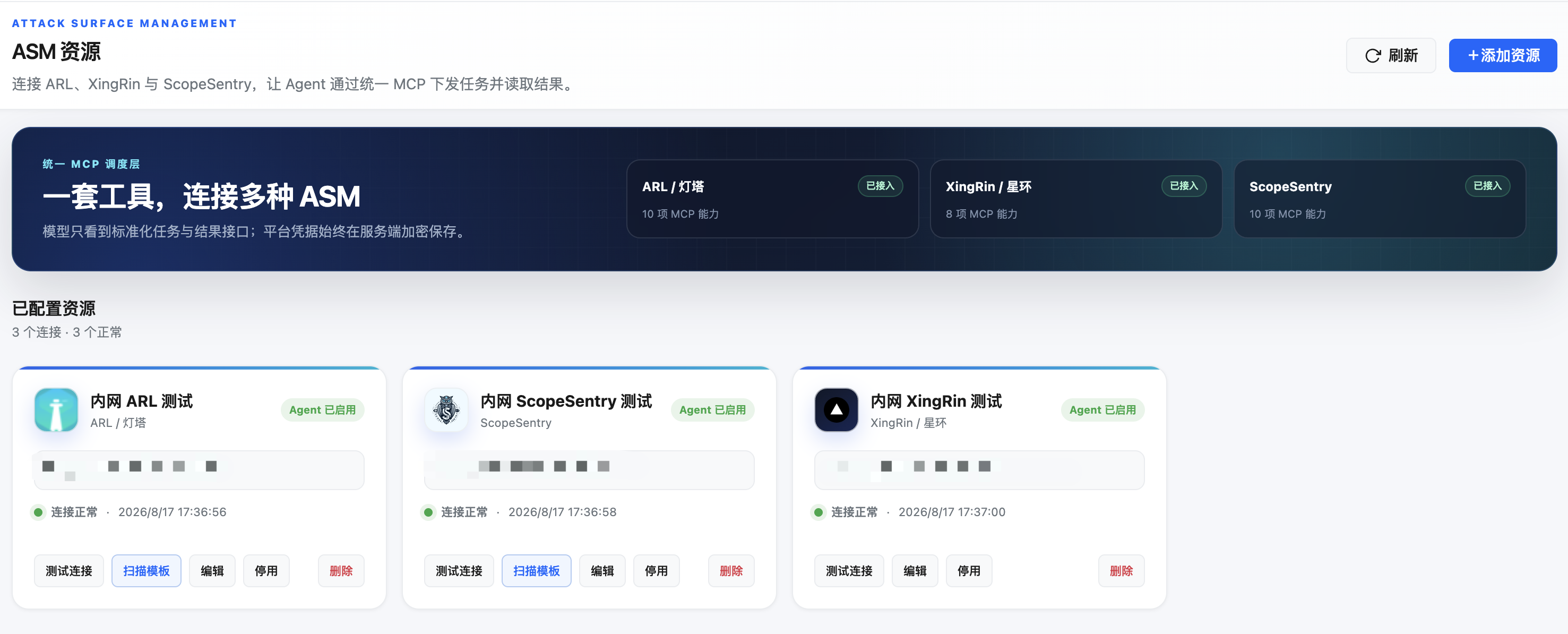Screen dimensions: 1568x634
Task: Click the XingRin triangle logo icon
Action: 837,410
